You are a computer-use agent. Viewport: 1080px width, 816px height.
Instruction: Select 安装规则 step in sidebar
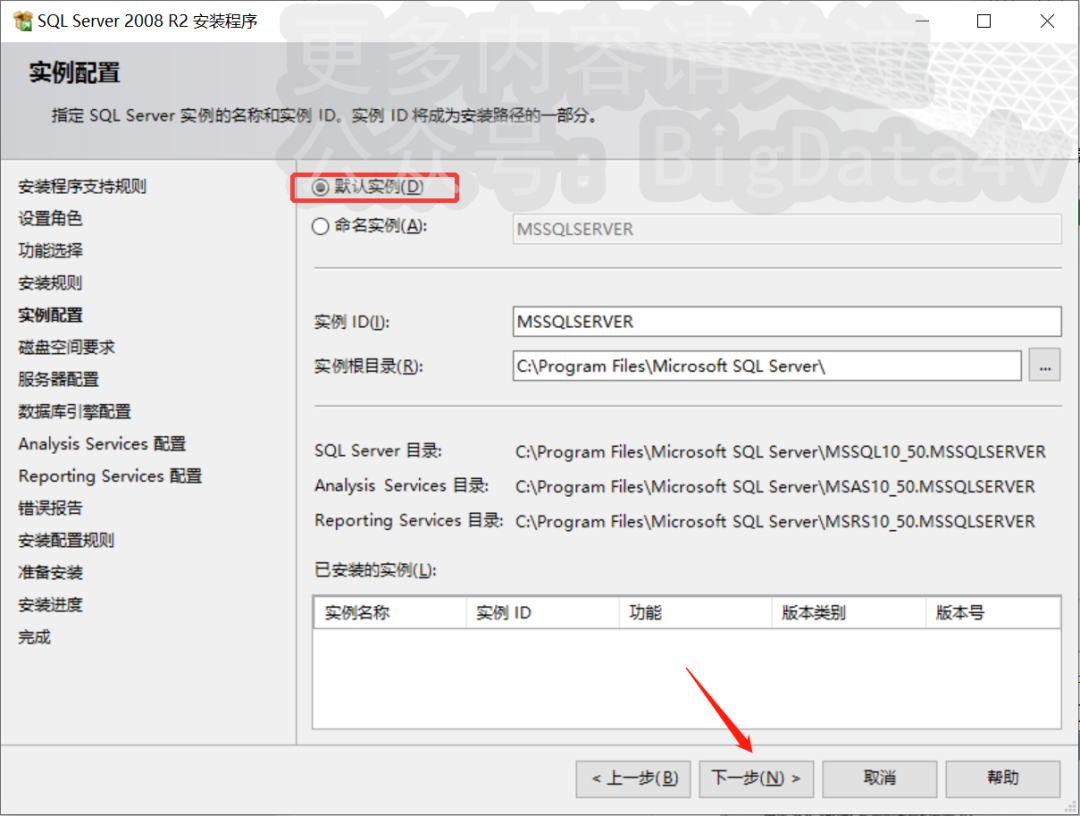click(50, 283)
